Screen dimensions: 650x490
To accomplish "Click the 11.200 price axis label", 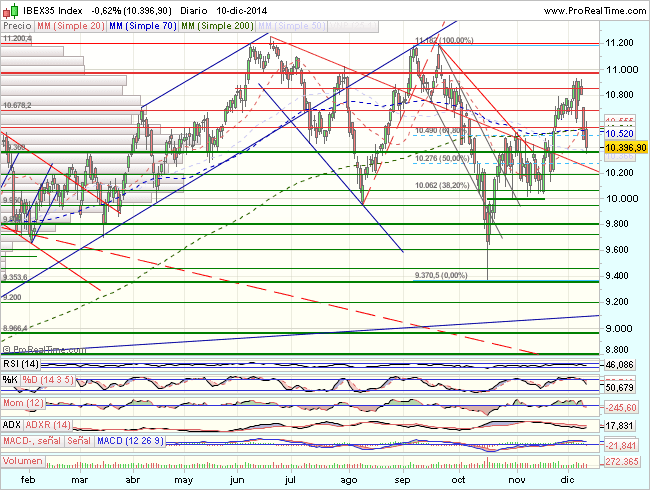I will [620, 43].
